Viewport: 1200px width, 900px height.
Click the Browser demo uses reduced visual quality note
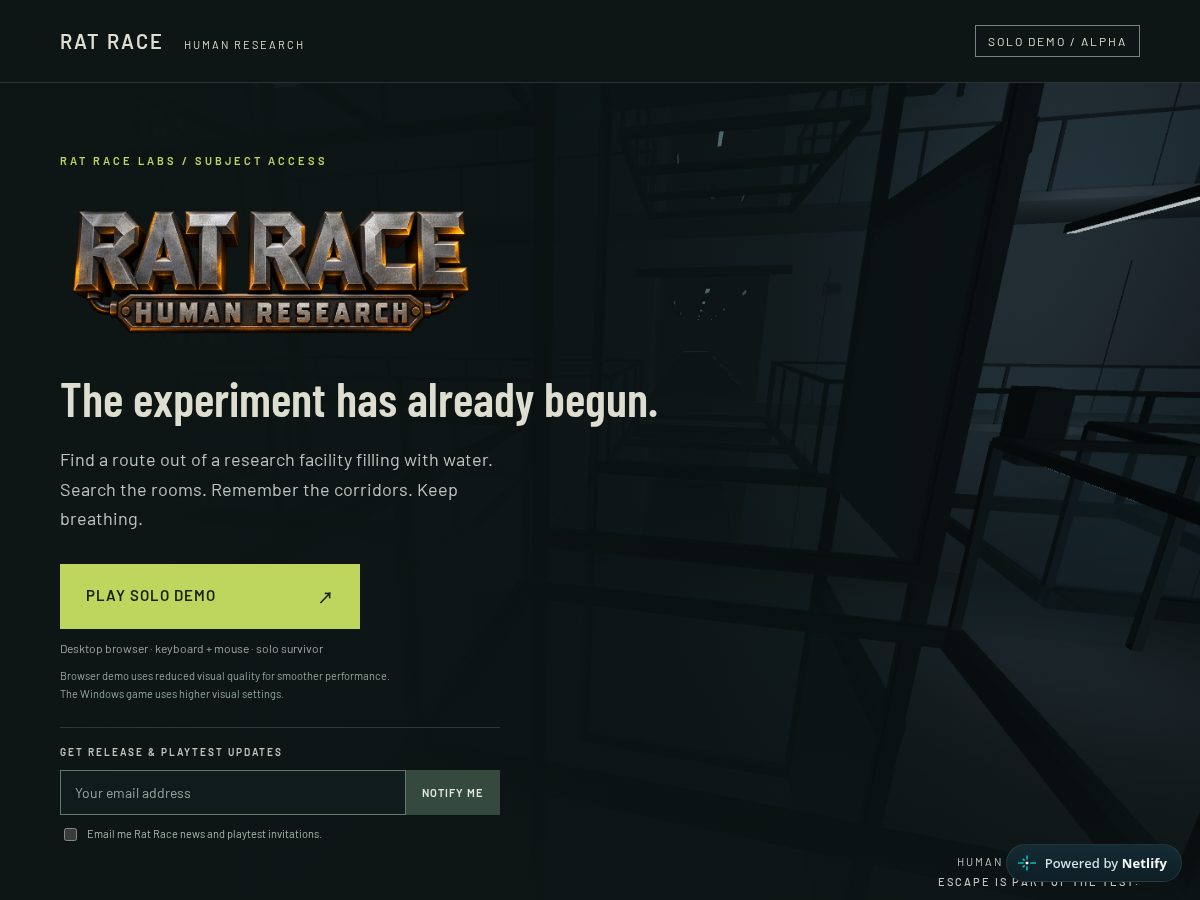pos(224,676)
